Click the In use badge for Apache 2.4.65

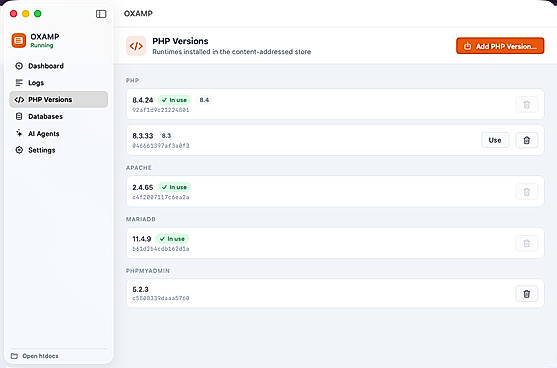(174, 187)
